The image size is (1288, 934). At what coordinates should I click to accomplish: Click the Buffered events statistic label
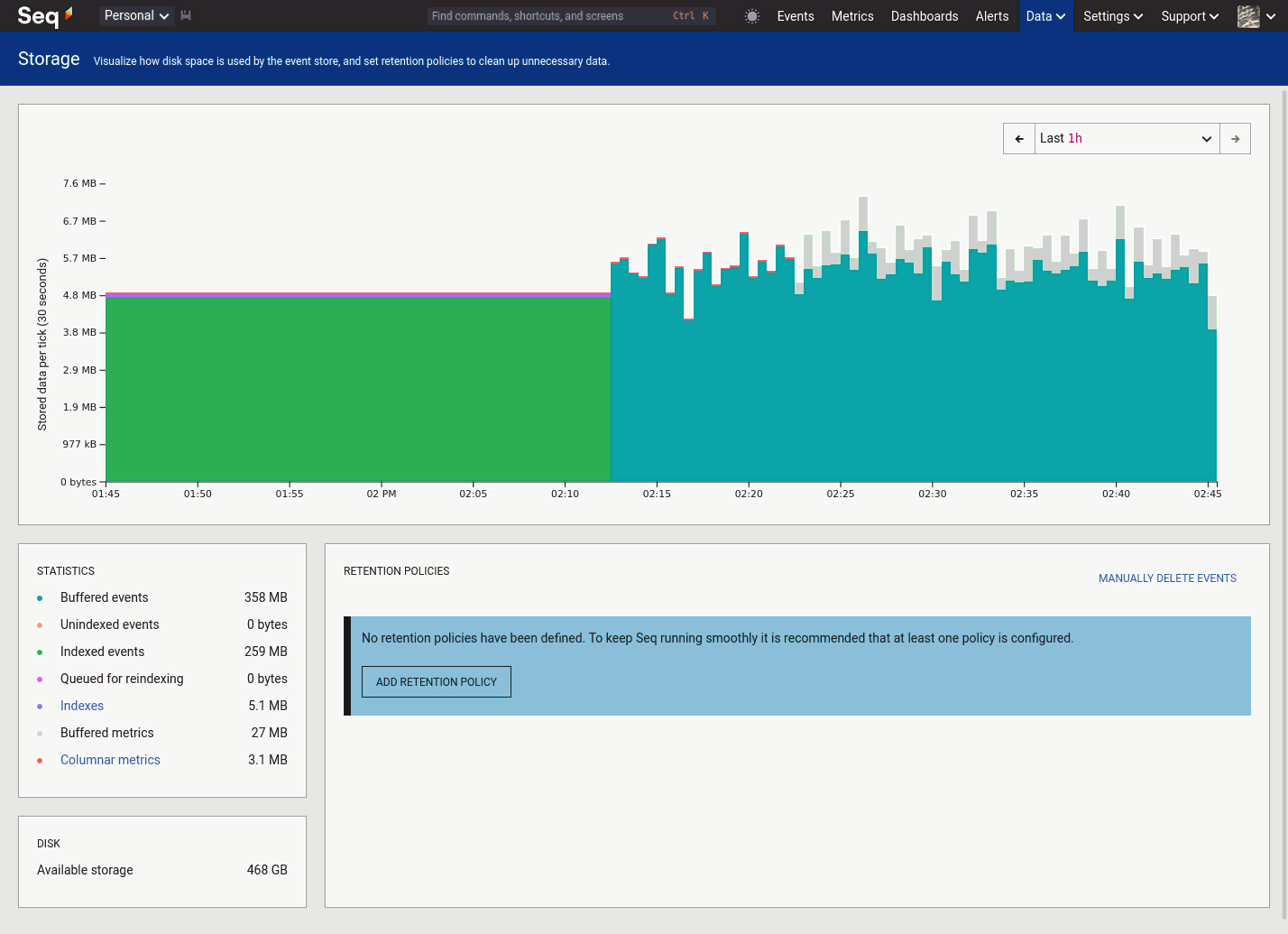pyautogui.click(x=105, y=597)
